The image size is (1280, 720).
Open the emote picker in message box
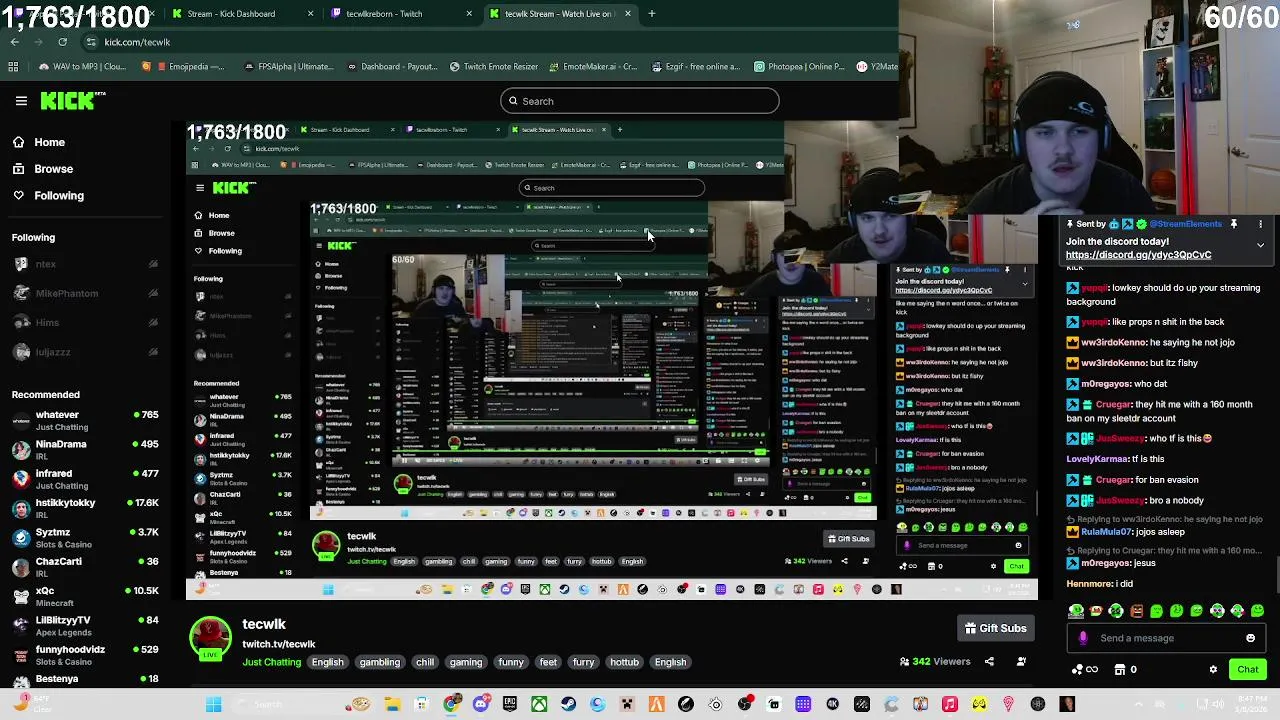[x=1250, y=638]
